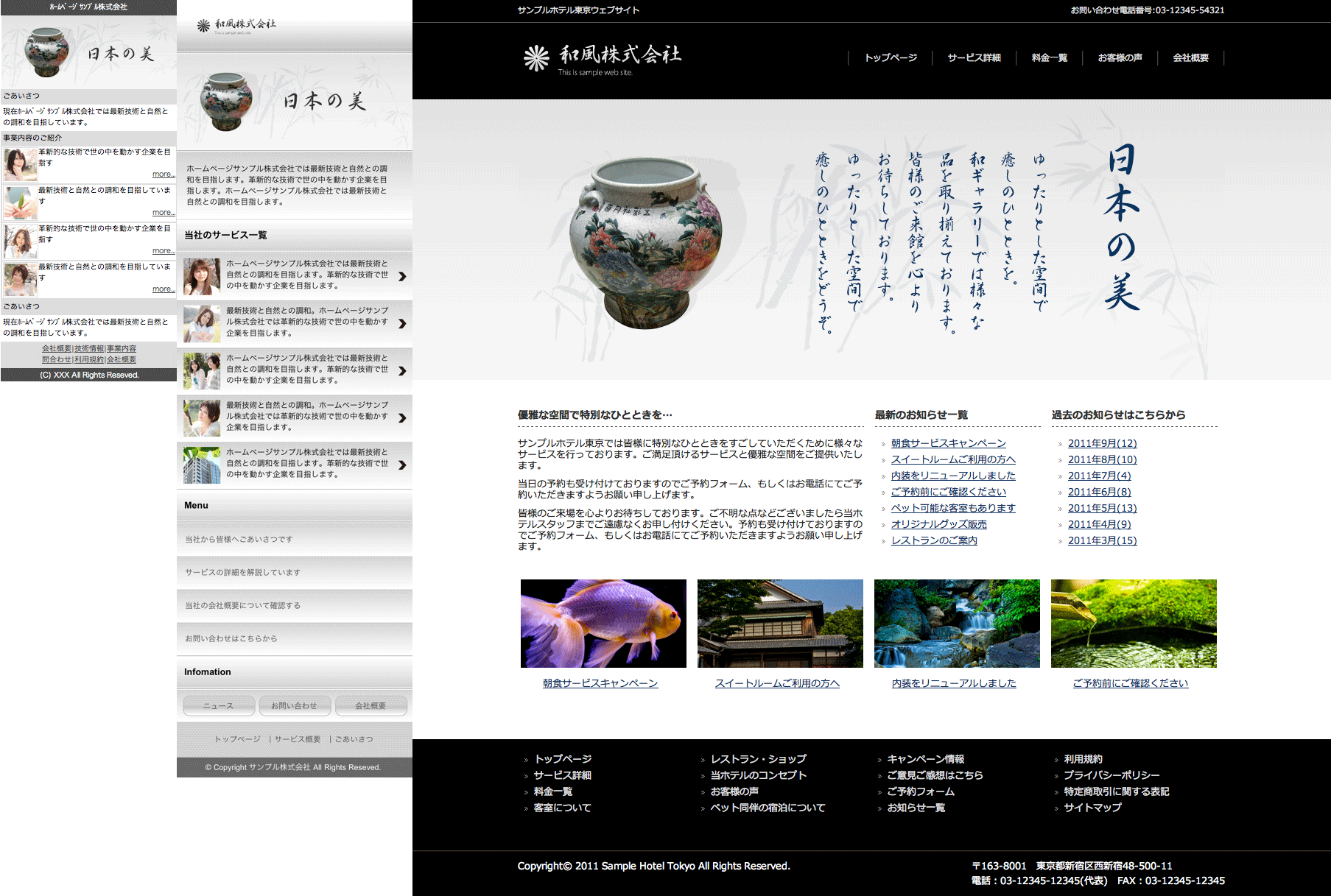Open the footer link プライバシーポリシー

coord(1111,775)
